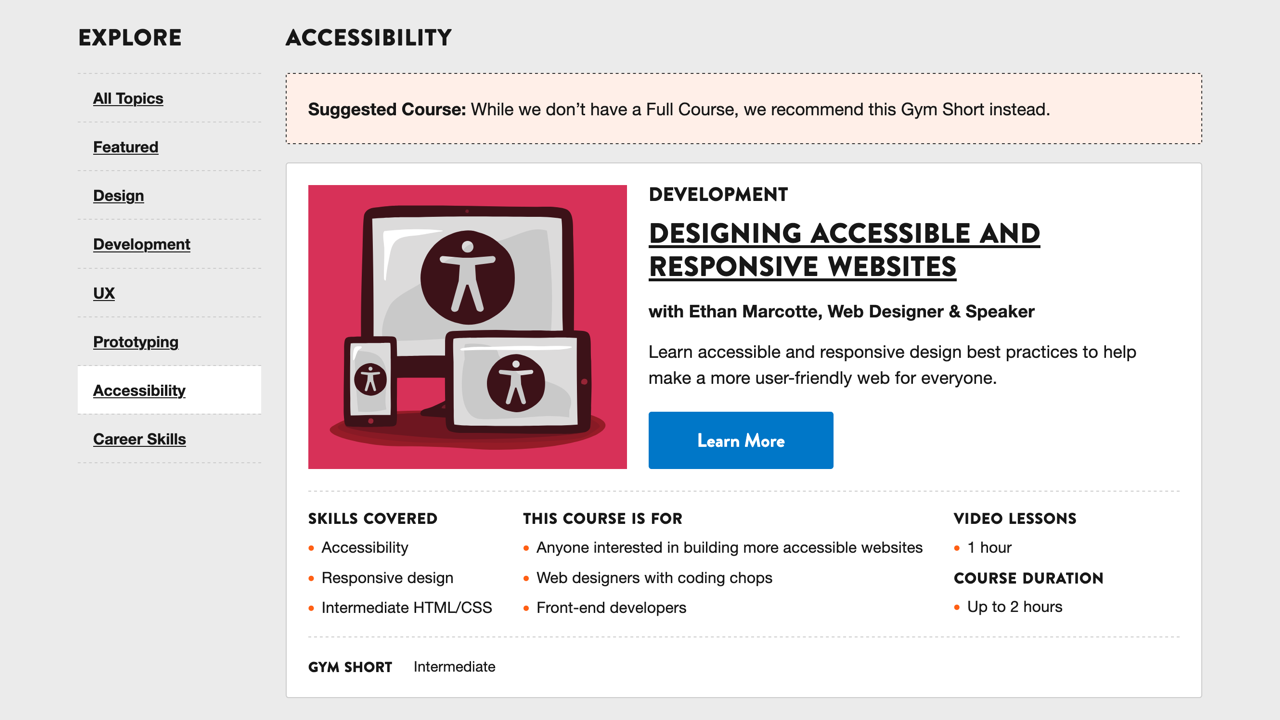This screenshot has width=1280, height=720.
Task: Click the Development label above course title
Action: (x=718, y=195)
